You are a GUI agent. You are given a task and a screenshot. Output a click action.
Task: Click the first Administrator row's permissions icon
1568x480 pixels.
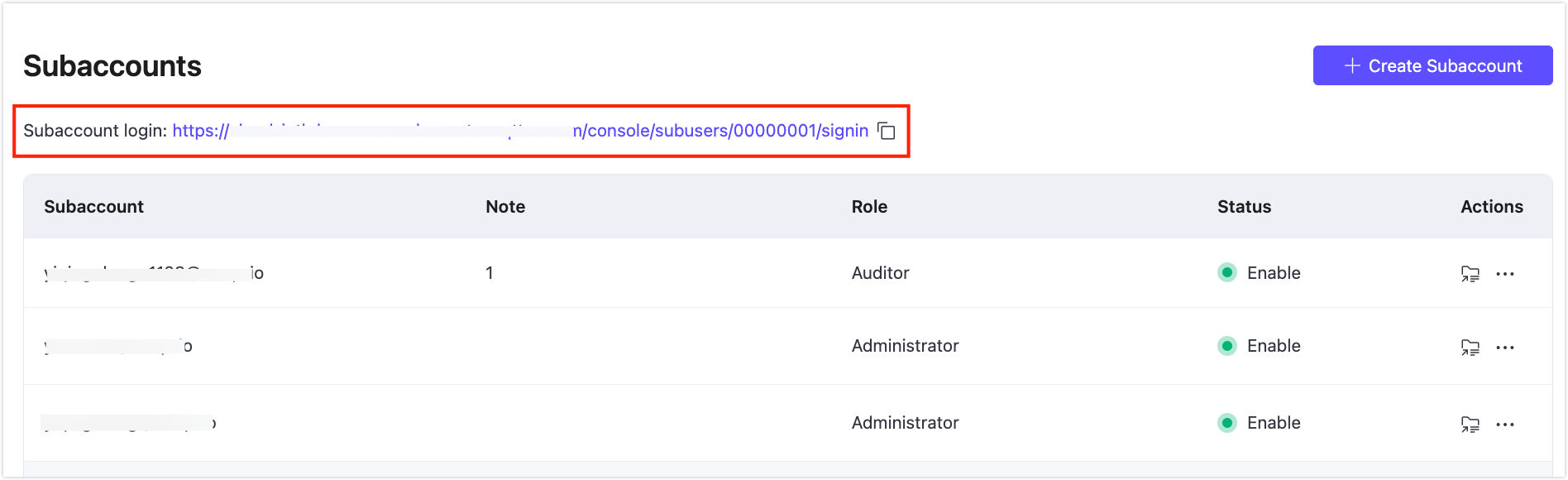[x=1470, y=347]
